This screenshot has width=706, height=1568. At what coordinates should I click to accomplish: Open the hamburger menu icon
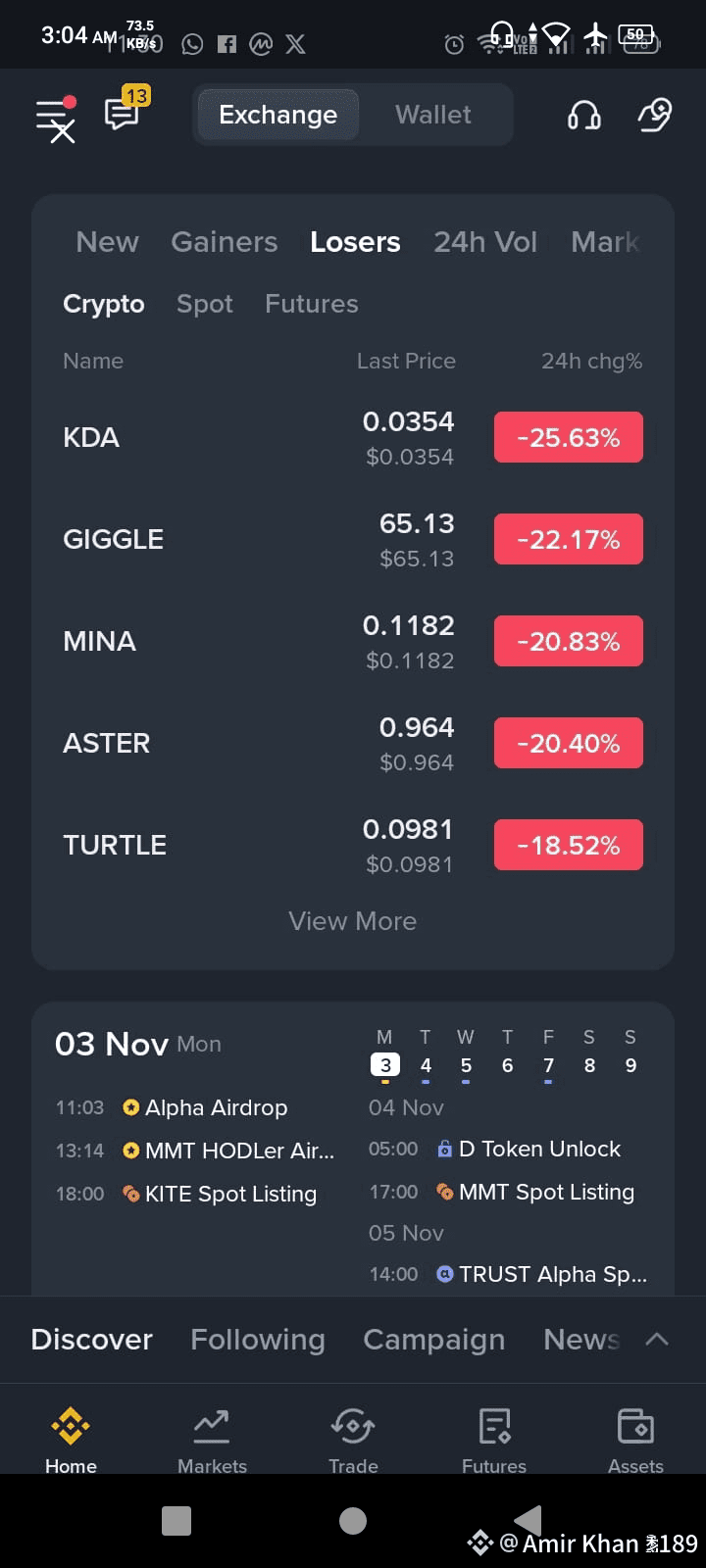pyautogui.click(x=56, y=119)
